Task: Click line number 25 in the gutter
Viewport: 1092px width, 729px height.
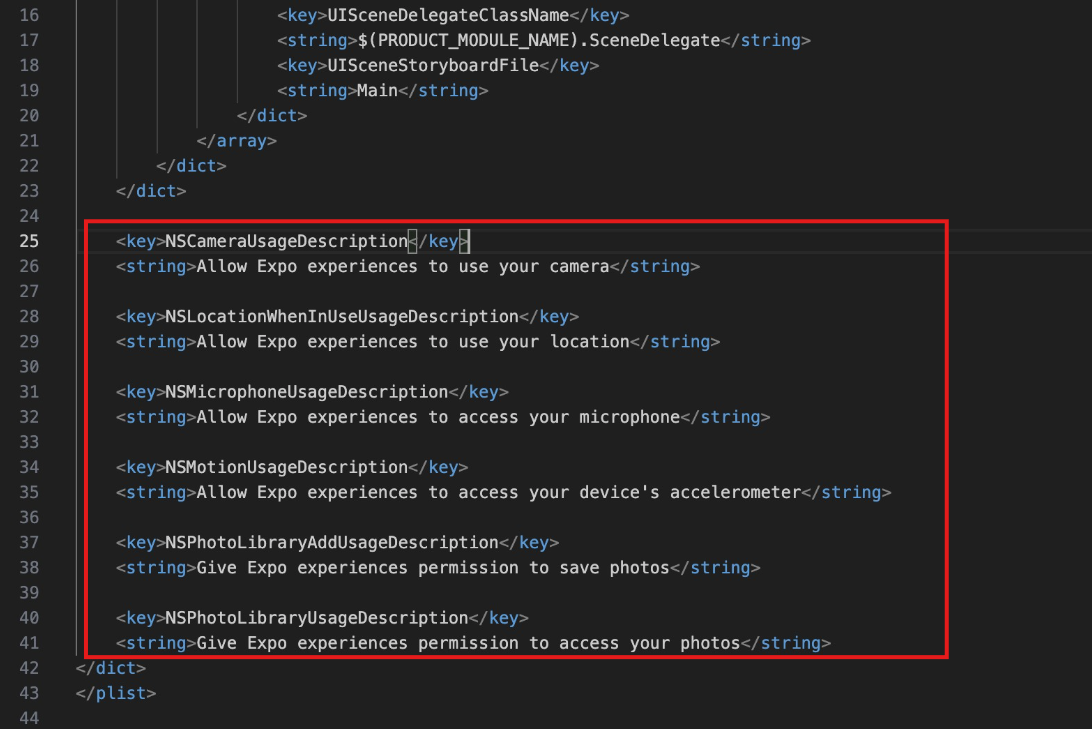Action: point(28,241)
